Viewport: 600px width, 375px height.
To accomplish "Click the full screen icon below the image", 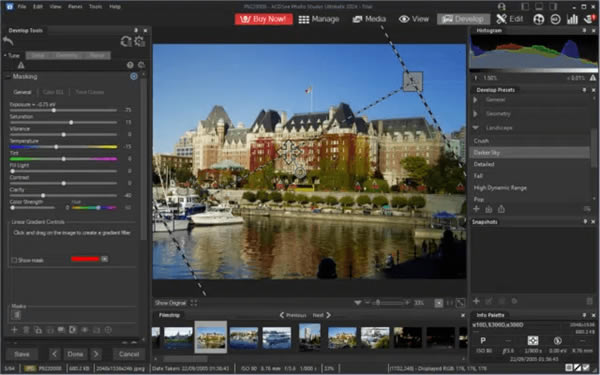I will click(460, 303).
